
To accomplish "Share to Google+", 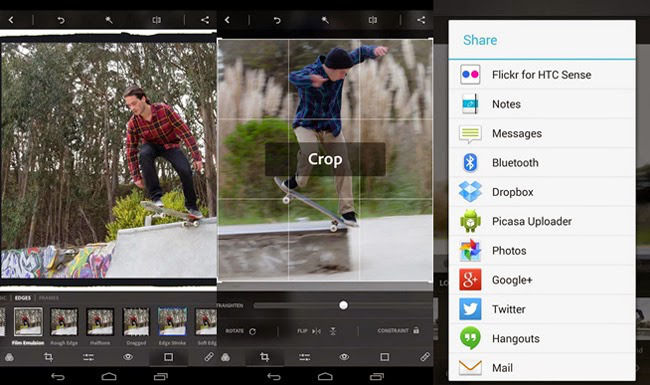I will 542,280.
